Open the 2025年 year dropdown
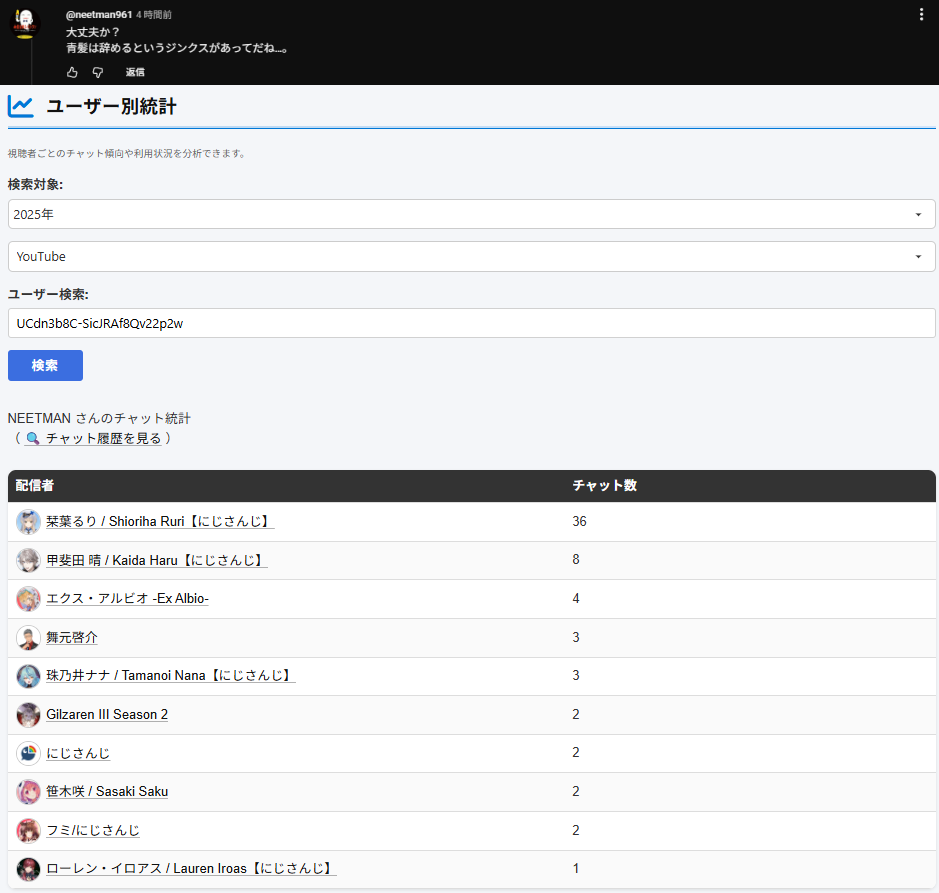Image resolution: width=939 pixels, height=893 pixels. click(471, 214)
